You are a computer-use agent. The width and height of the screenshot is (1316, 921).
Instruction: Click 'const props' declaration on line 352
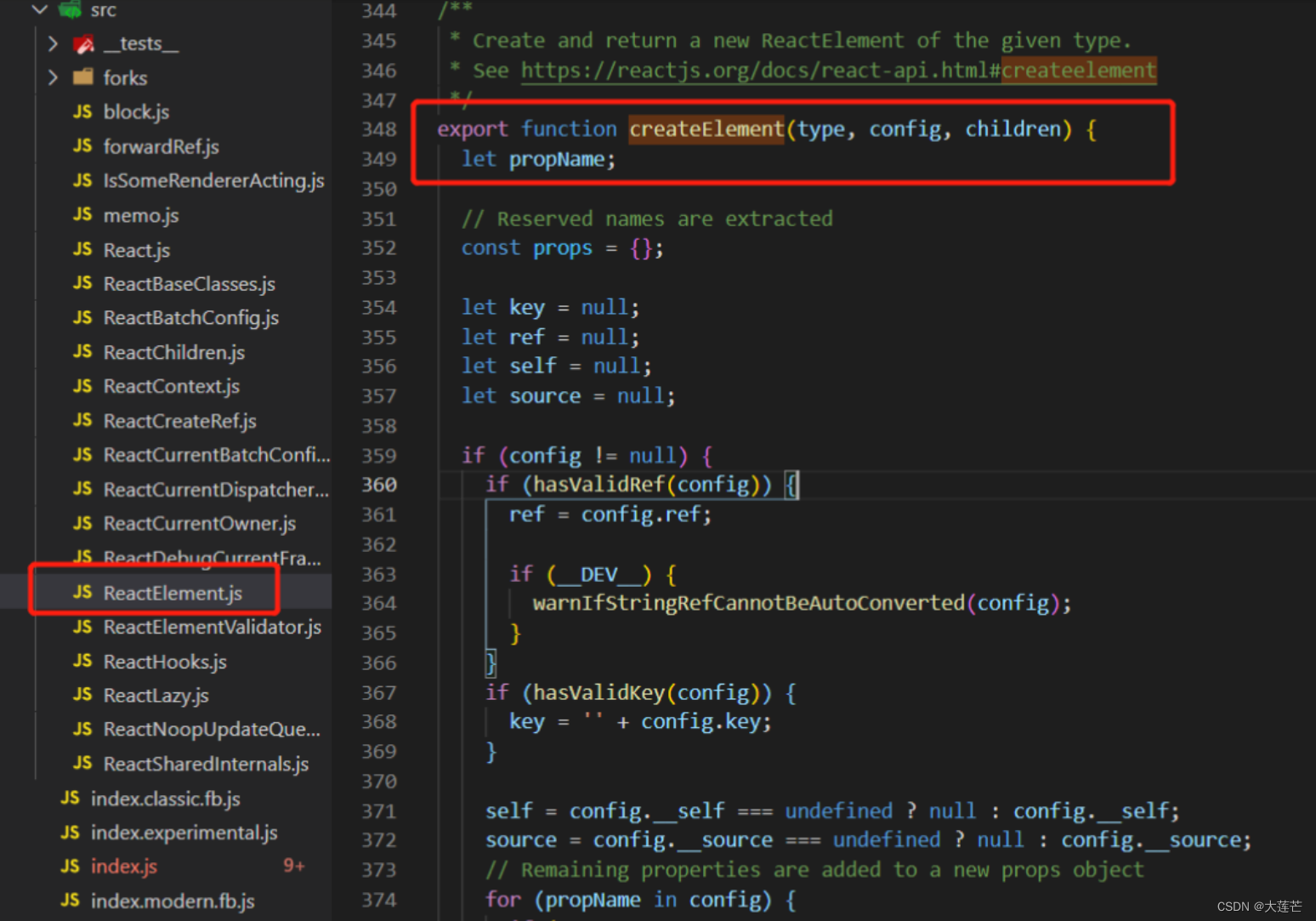click(527, 247)
